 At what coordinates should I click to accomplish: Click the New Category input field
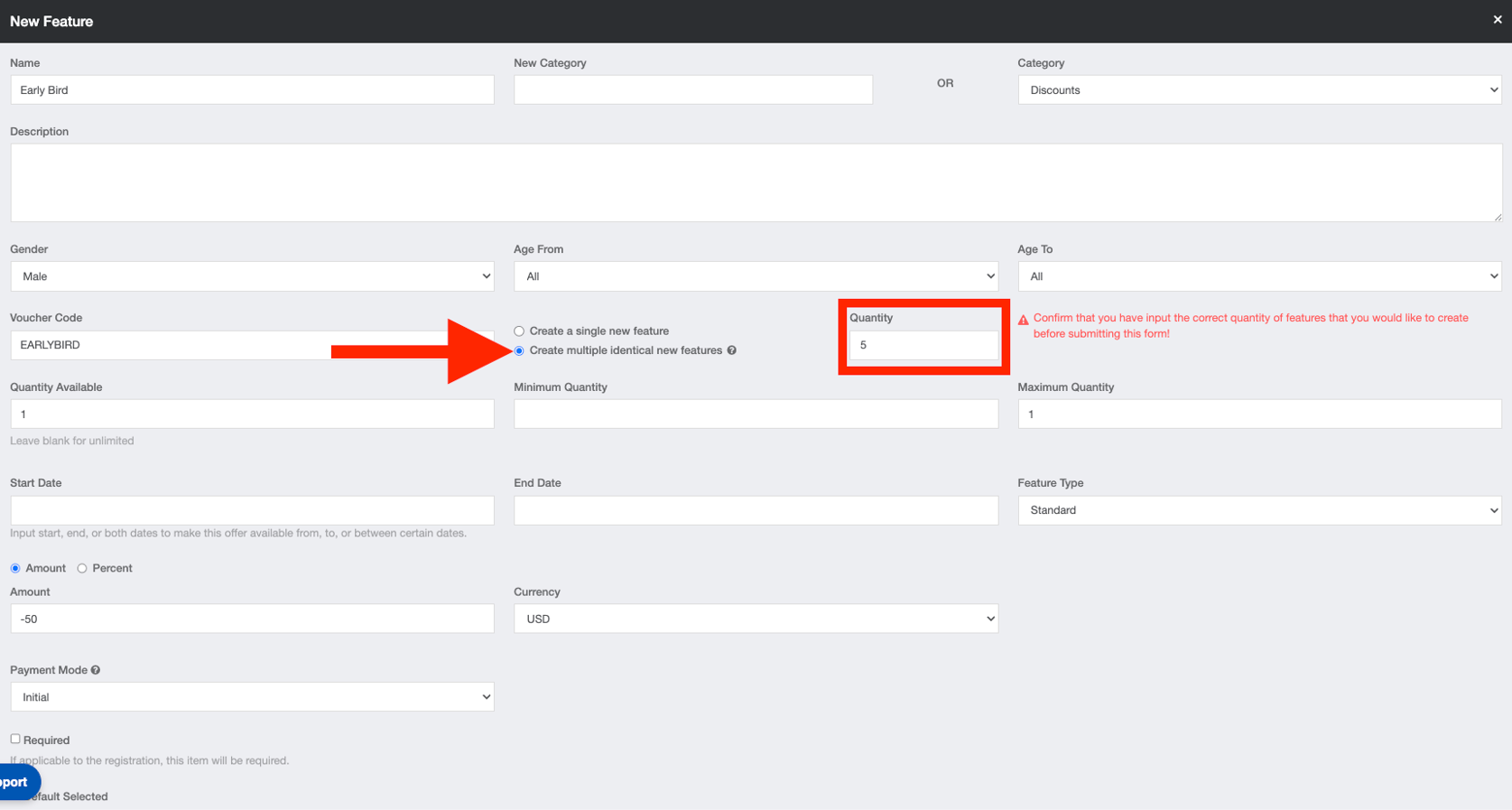click(x=693, y=90)
